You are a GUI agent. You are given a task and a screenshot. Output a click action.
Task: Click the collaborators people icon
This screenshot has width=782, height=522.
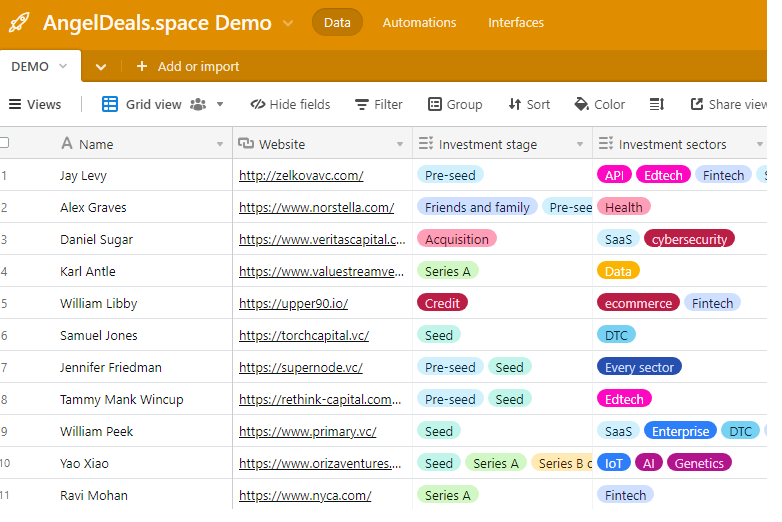point(198,104)
